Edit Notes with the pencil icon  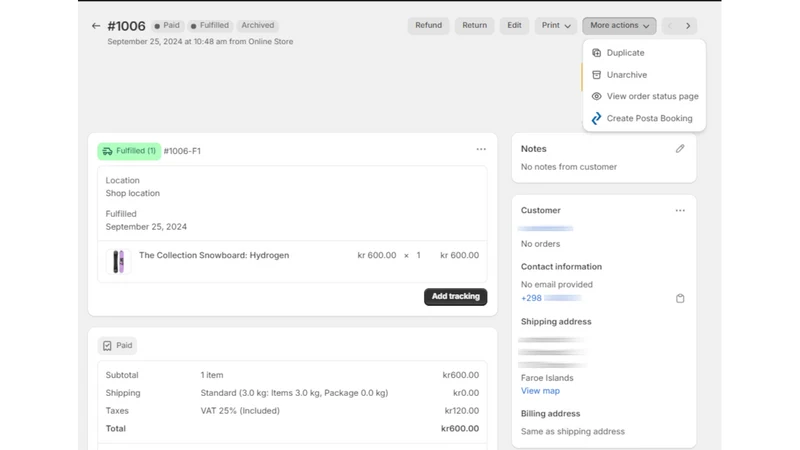point(680,148)
